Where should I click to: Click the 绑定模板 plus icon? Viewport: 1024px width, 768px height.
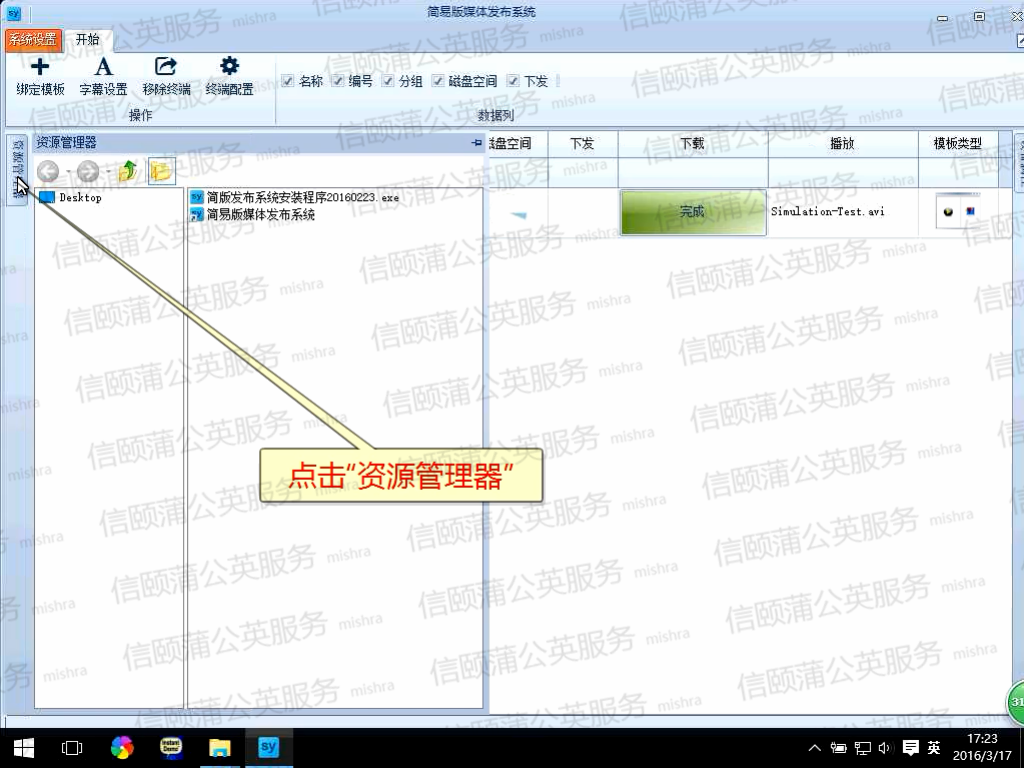click(x=40, y=67)
